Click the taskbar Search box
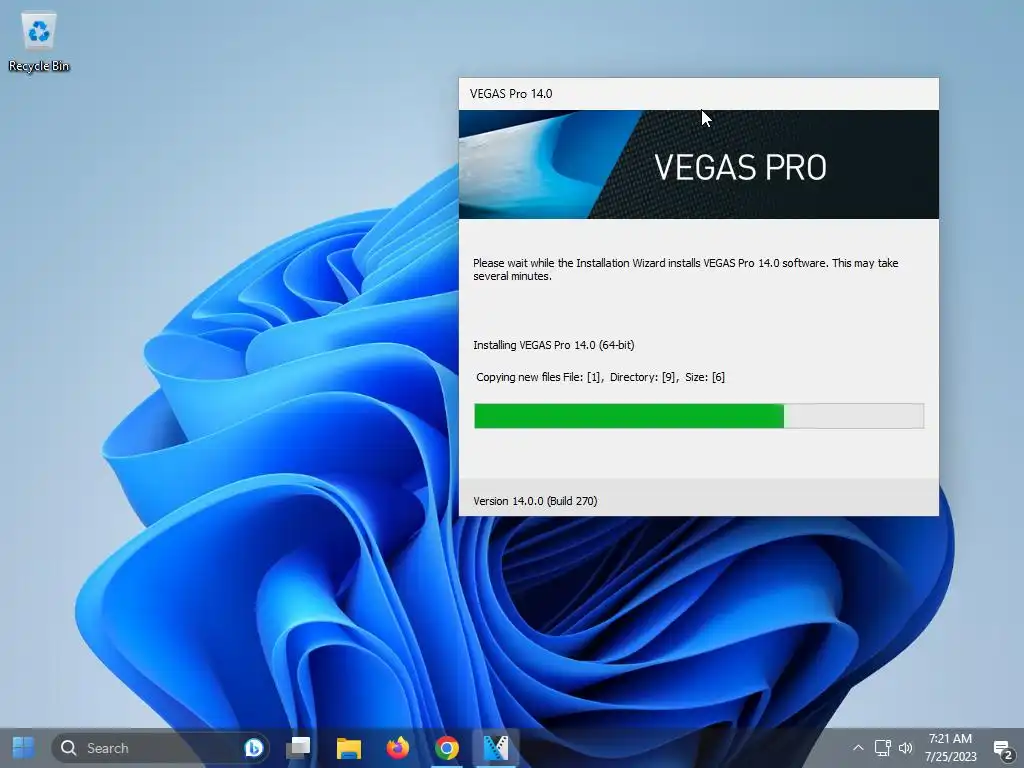Viewport: 1024px width, 768px height. coord(160,748)
